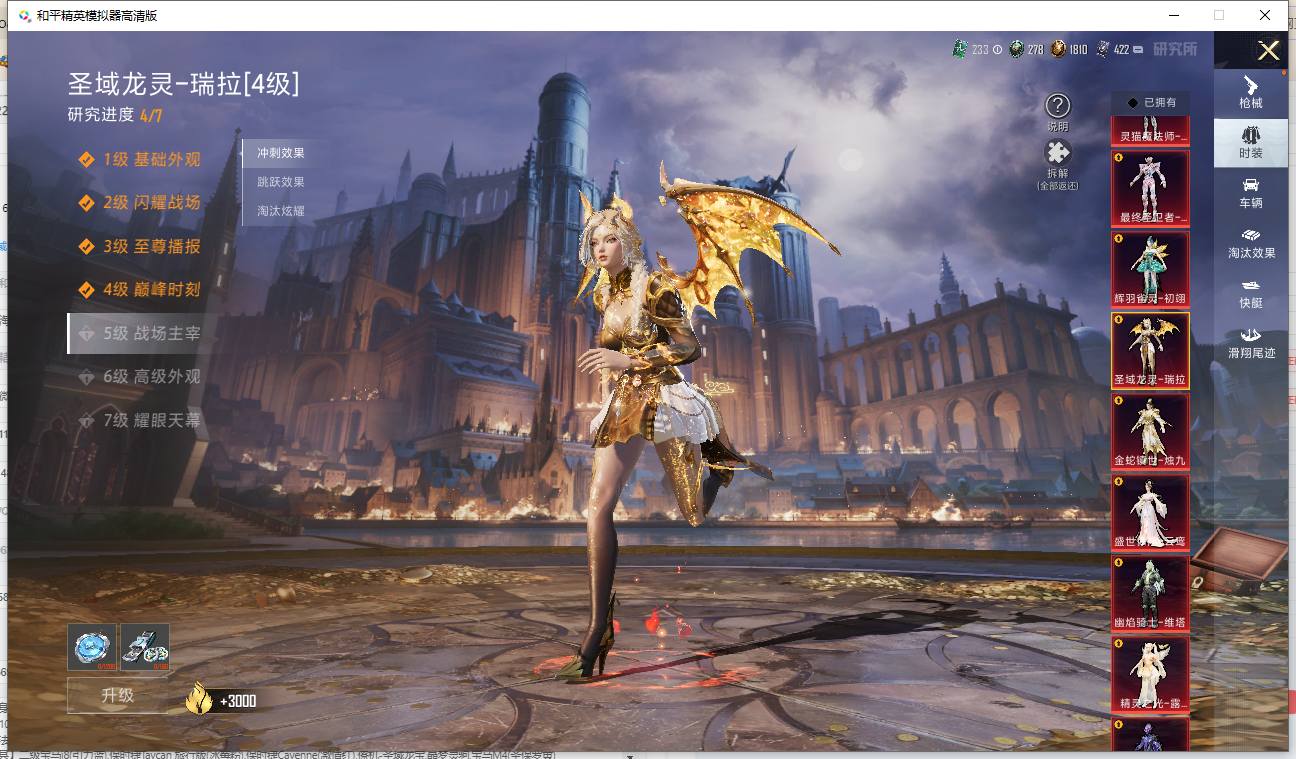Viewport: 1296px width, 759px height.
Task: Select the 滑翔尾迹 glide trail tab
Action: pos(1251,343)
